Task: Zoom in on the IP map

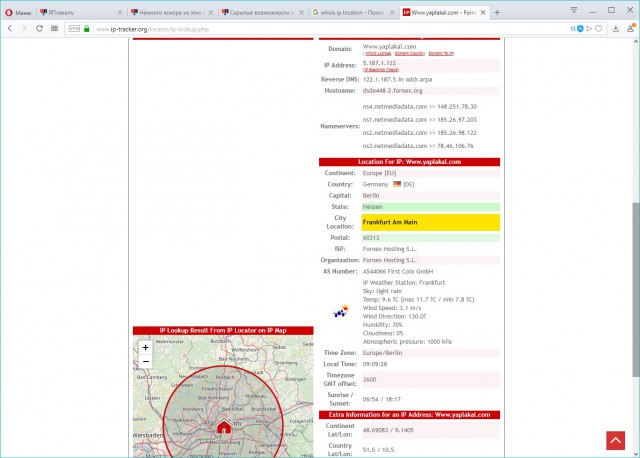Action: (x=145, y=347)
